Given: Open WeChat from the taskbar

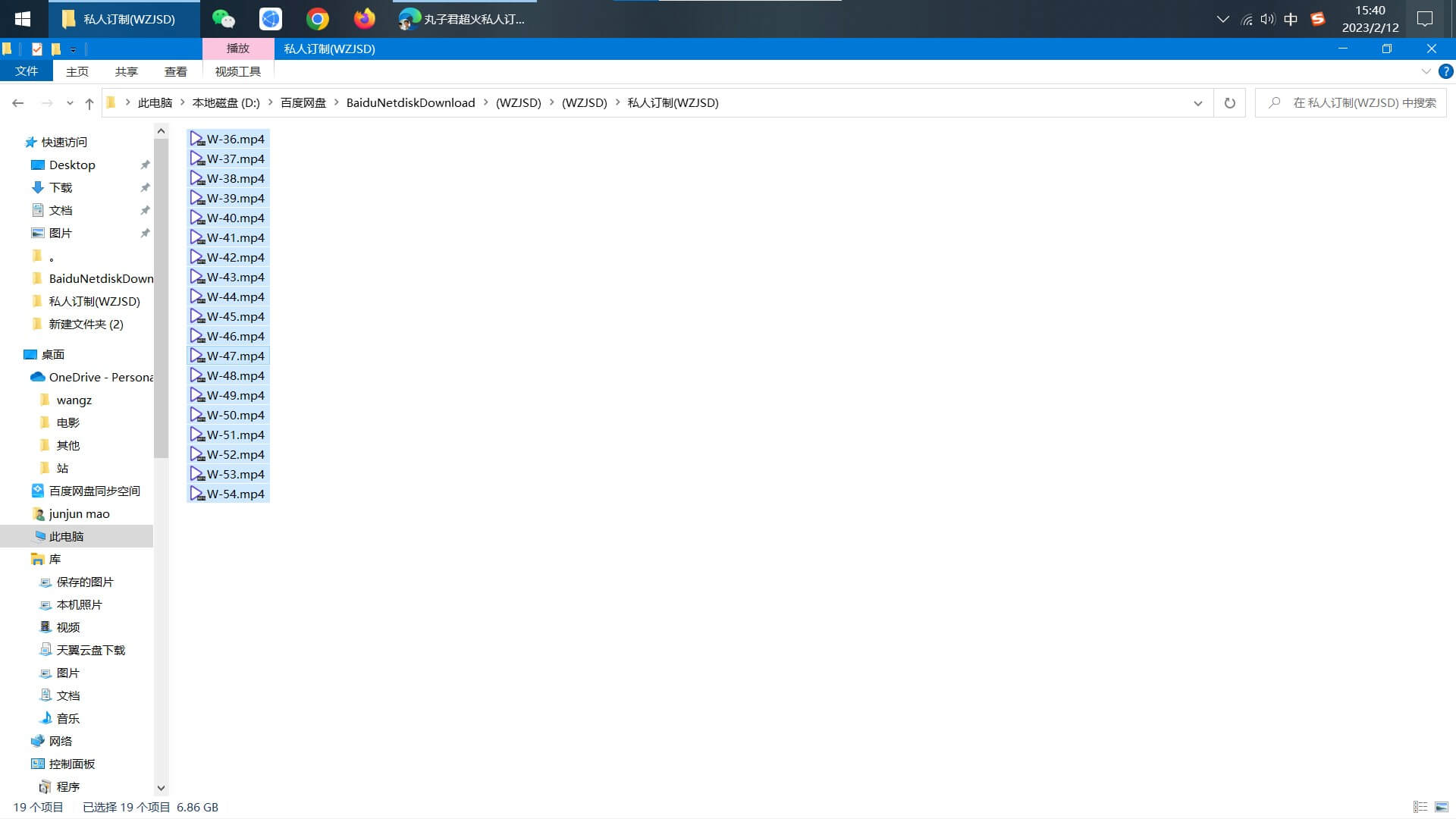Looking at the screenshot, I should 223,19.
